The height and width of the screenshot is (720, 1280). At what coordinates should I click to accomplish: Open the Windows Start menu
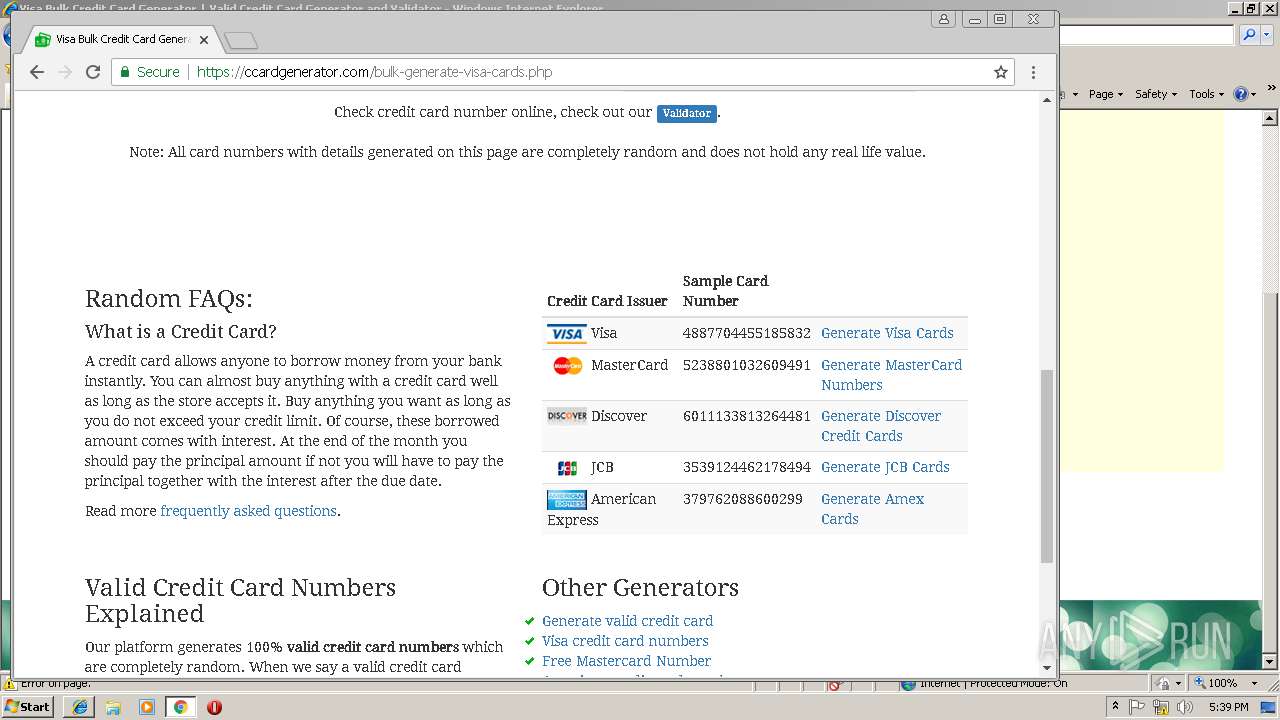click(28, 707)
